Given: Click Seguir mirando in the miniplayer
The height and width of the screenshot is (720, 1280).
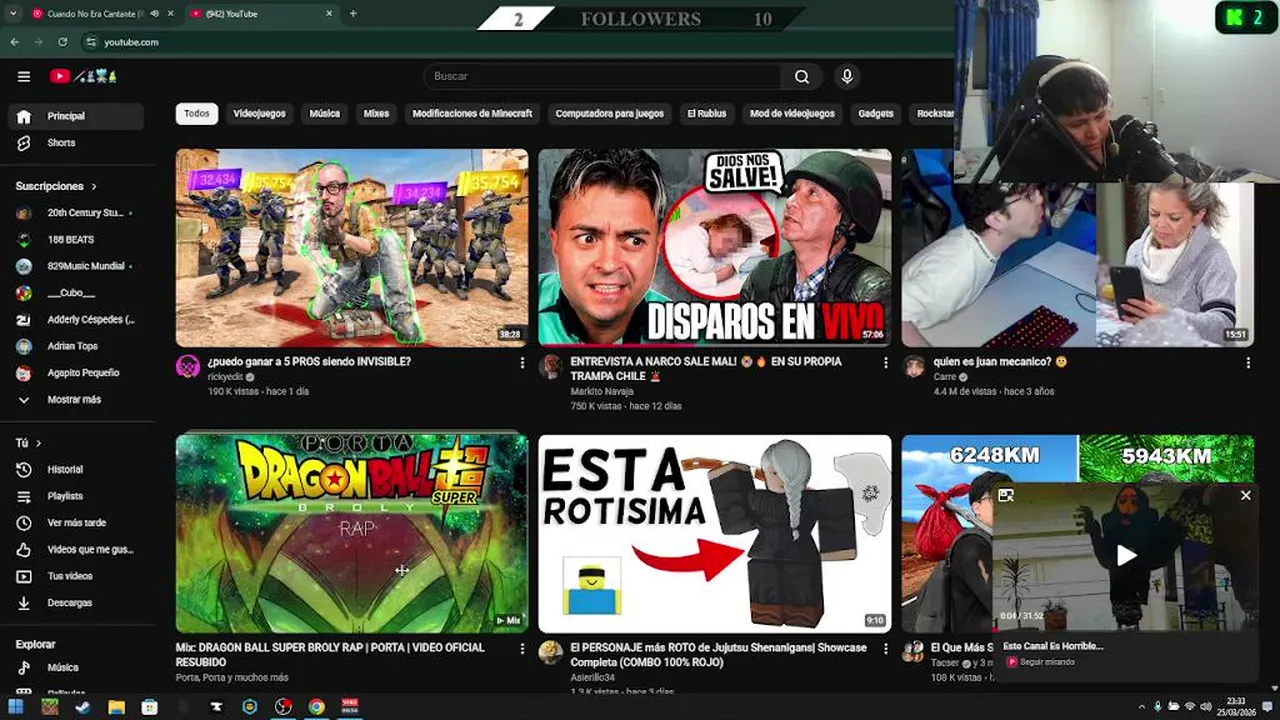Looking at the screenshot, I should click(x=1047, y=662).
